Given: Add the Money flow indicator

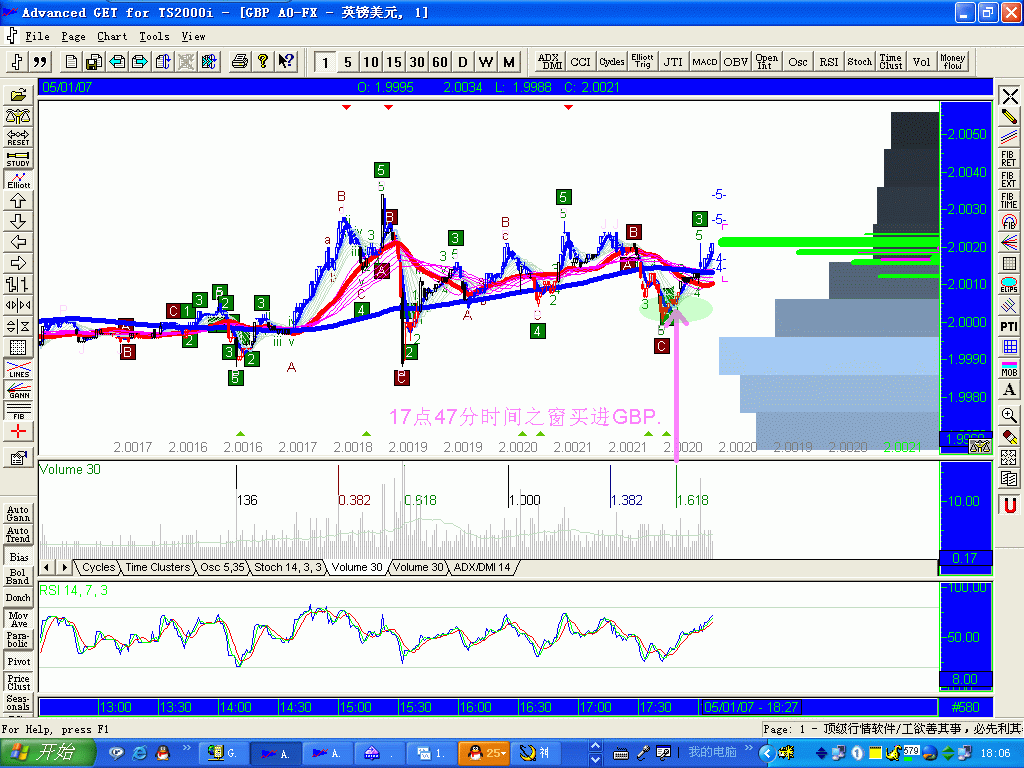Looking at the screenshot, I should (x=952, y=62).
